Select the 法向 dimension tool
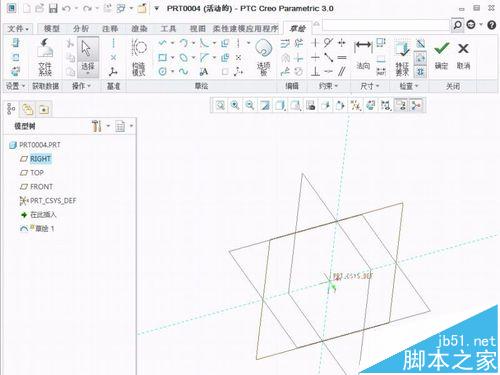The height and width of the screenshot is (375, 500). tap(363, 54)
